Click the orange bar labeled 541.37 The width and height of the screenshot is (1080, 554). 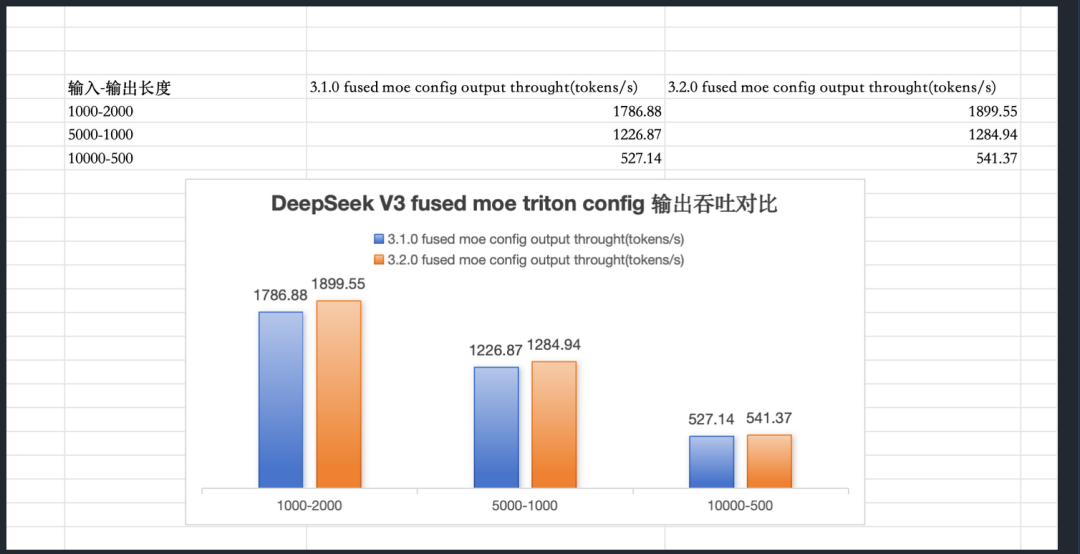click(x=769, y=461)
